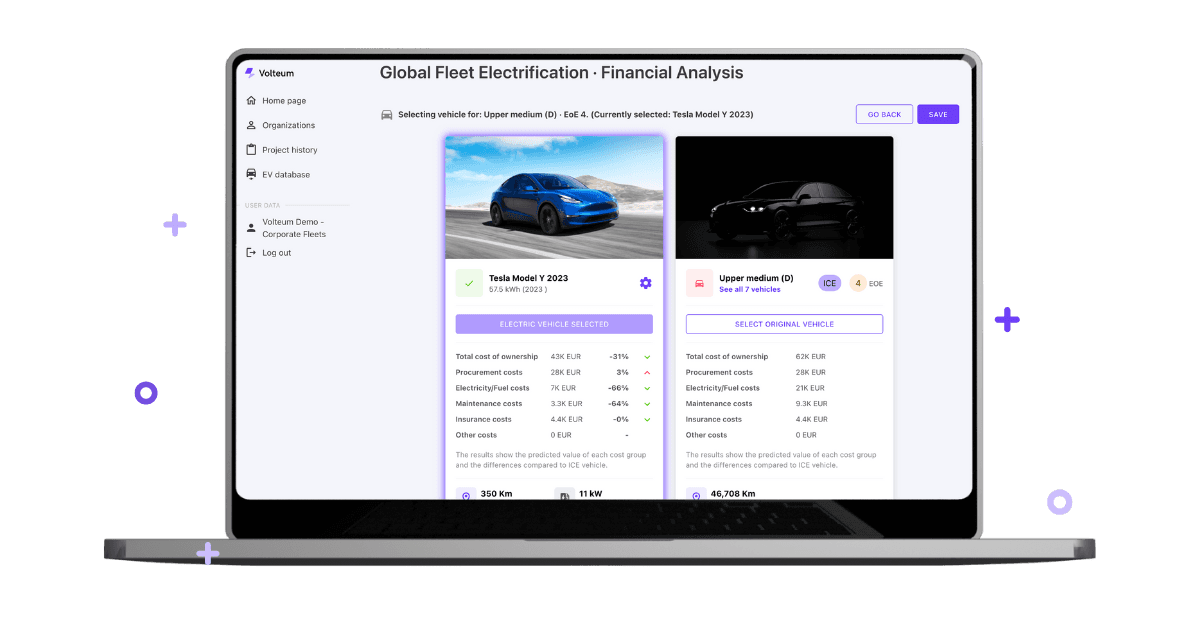Click the charger icon beside 11 kW
1200x628 pixels.
(x=564, y=495)
